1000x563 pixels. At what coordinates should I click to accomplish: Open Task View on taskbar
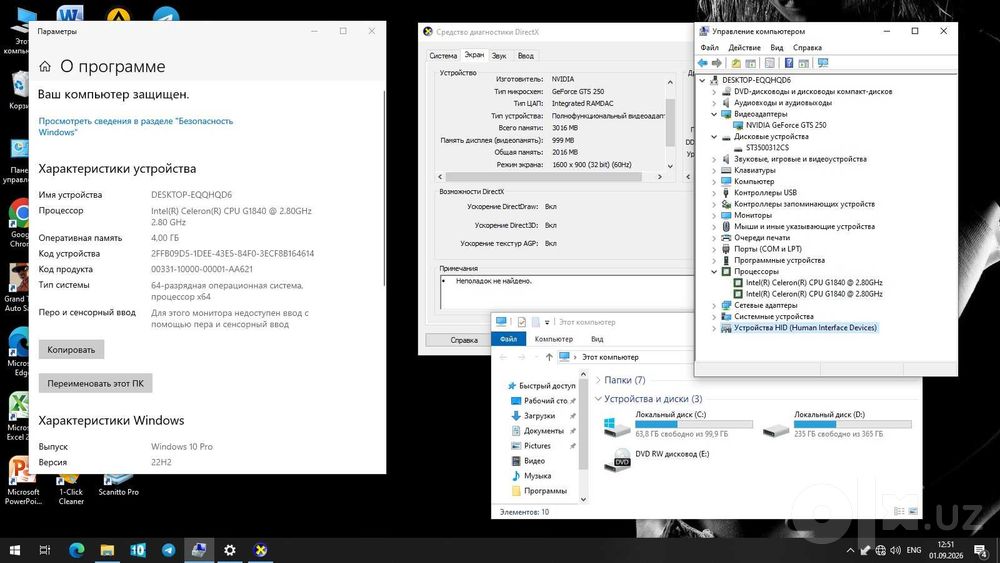pos(45,550)
